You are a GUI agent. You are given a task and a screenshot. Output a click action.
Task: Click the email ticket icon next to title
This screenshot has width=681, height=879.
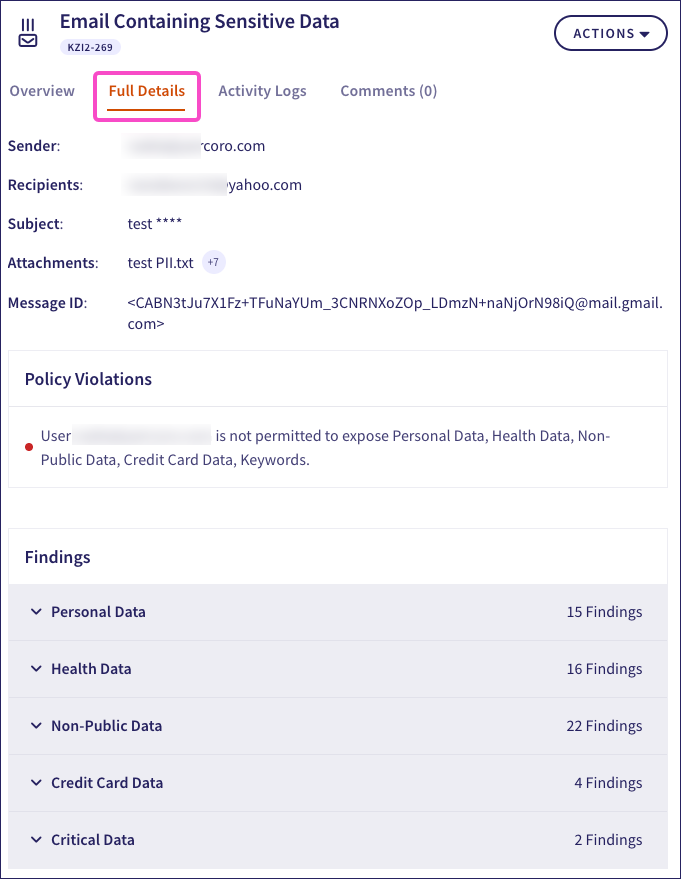(28, 33)
